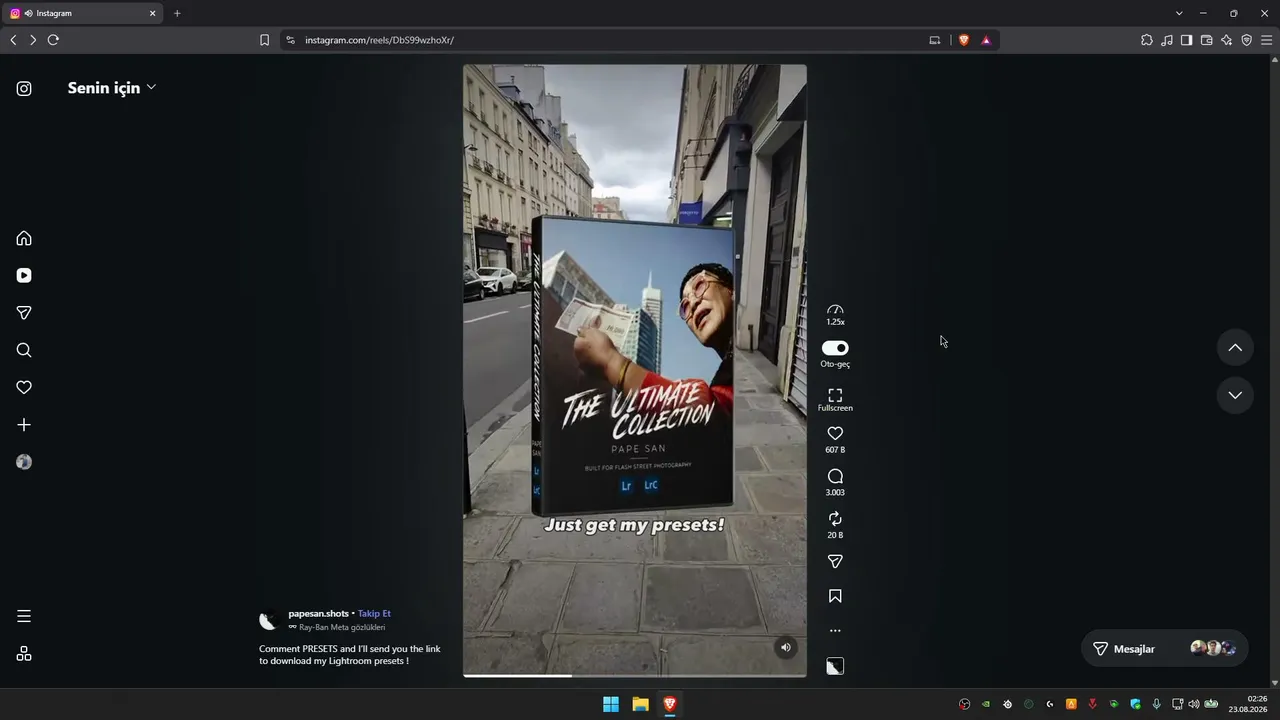This screenshot has height=720, width=1280.
Task: Switch to Brave on the taskbar
Action: tap(670, 704)
